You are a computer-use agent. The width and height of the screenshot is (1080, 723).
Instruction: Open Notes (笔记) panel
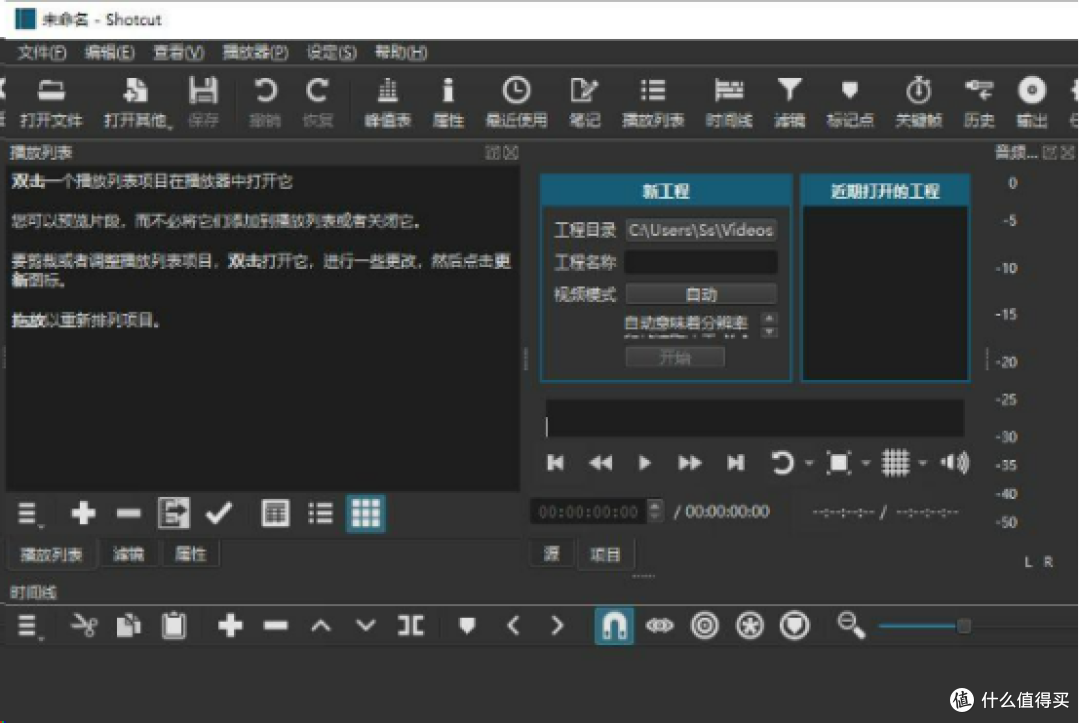click(584, 103)
